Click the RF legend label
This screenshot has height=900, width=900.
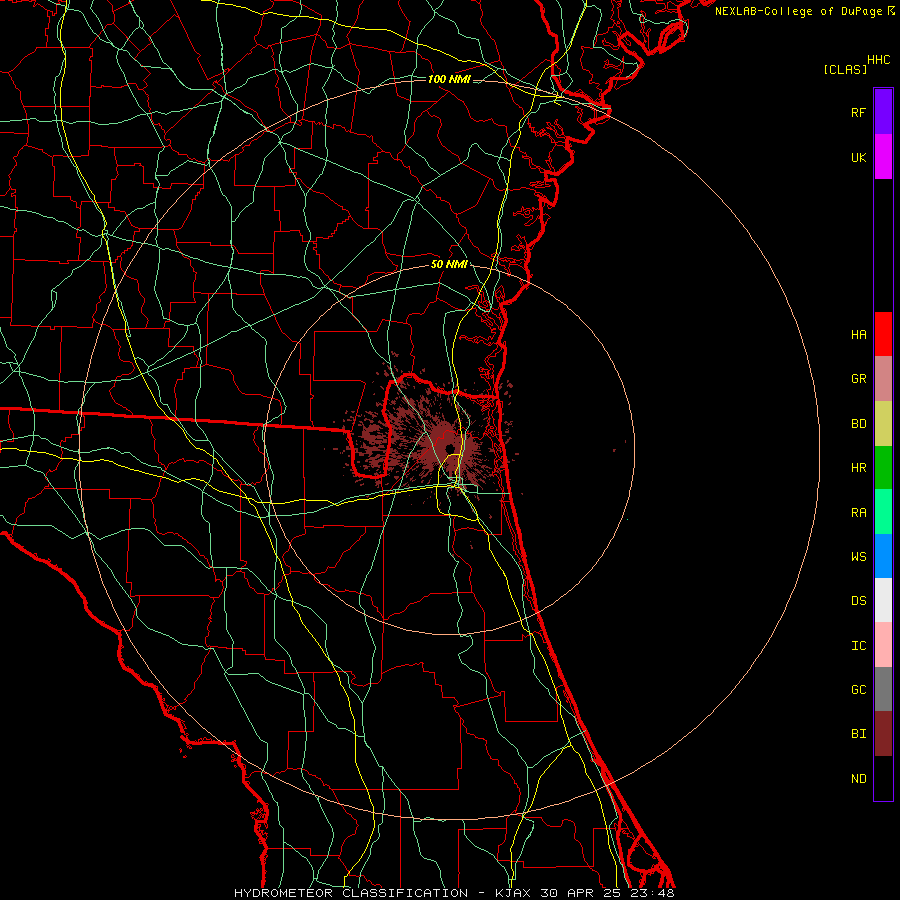point(858,112)
